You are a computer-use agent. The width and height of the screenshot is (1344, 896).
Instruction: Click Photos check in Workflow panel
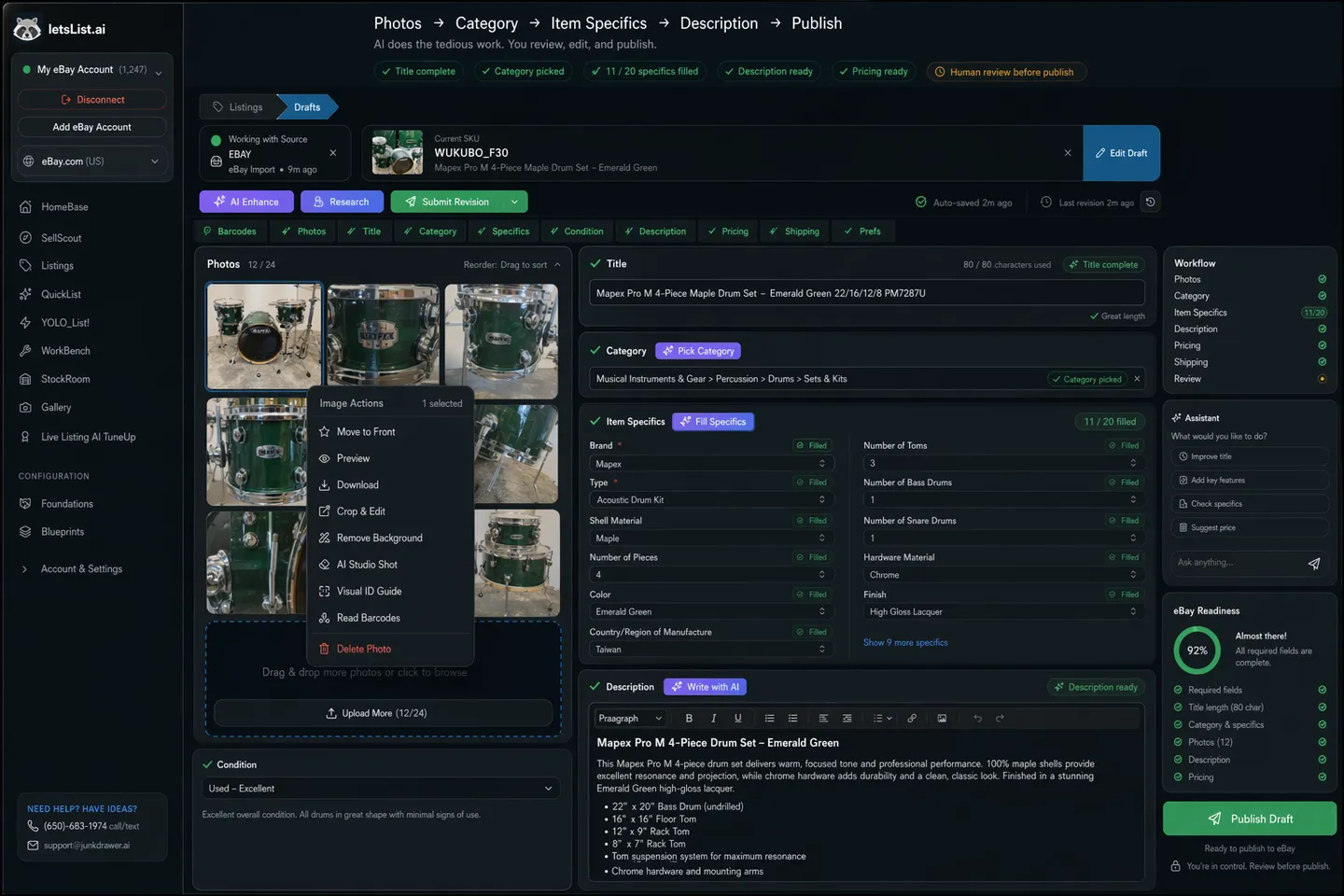(x=1322, y=279)
